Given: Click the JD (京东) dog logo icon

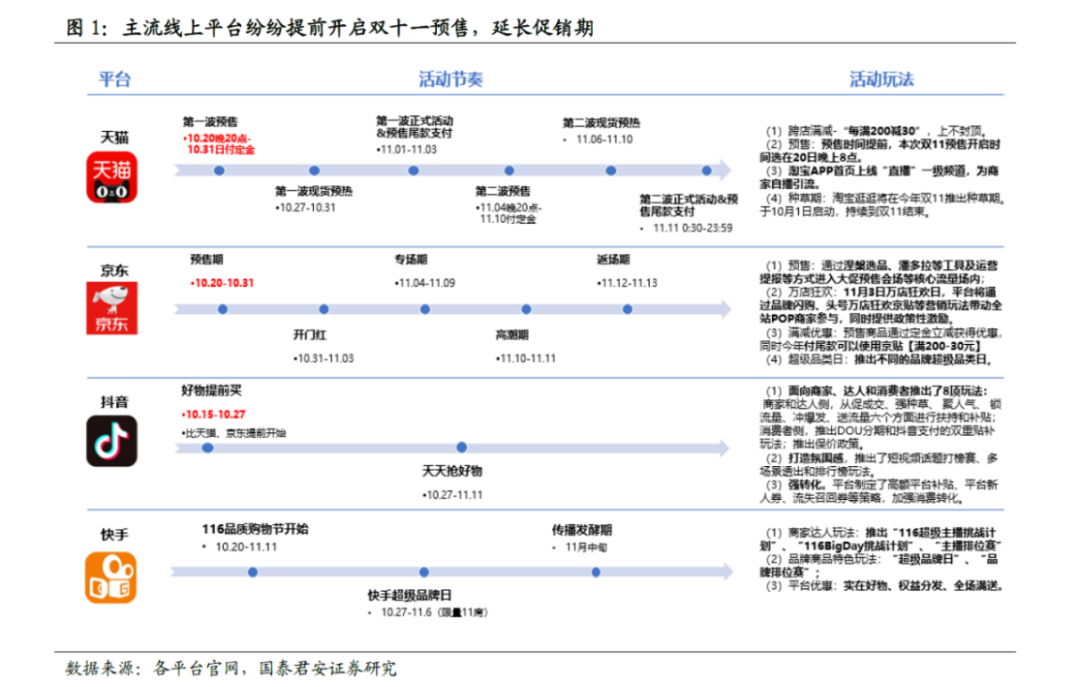Looking at the screenshot, I should (112, 308).
